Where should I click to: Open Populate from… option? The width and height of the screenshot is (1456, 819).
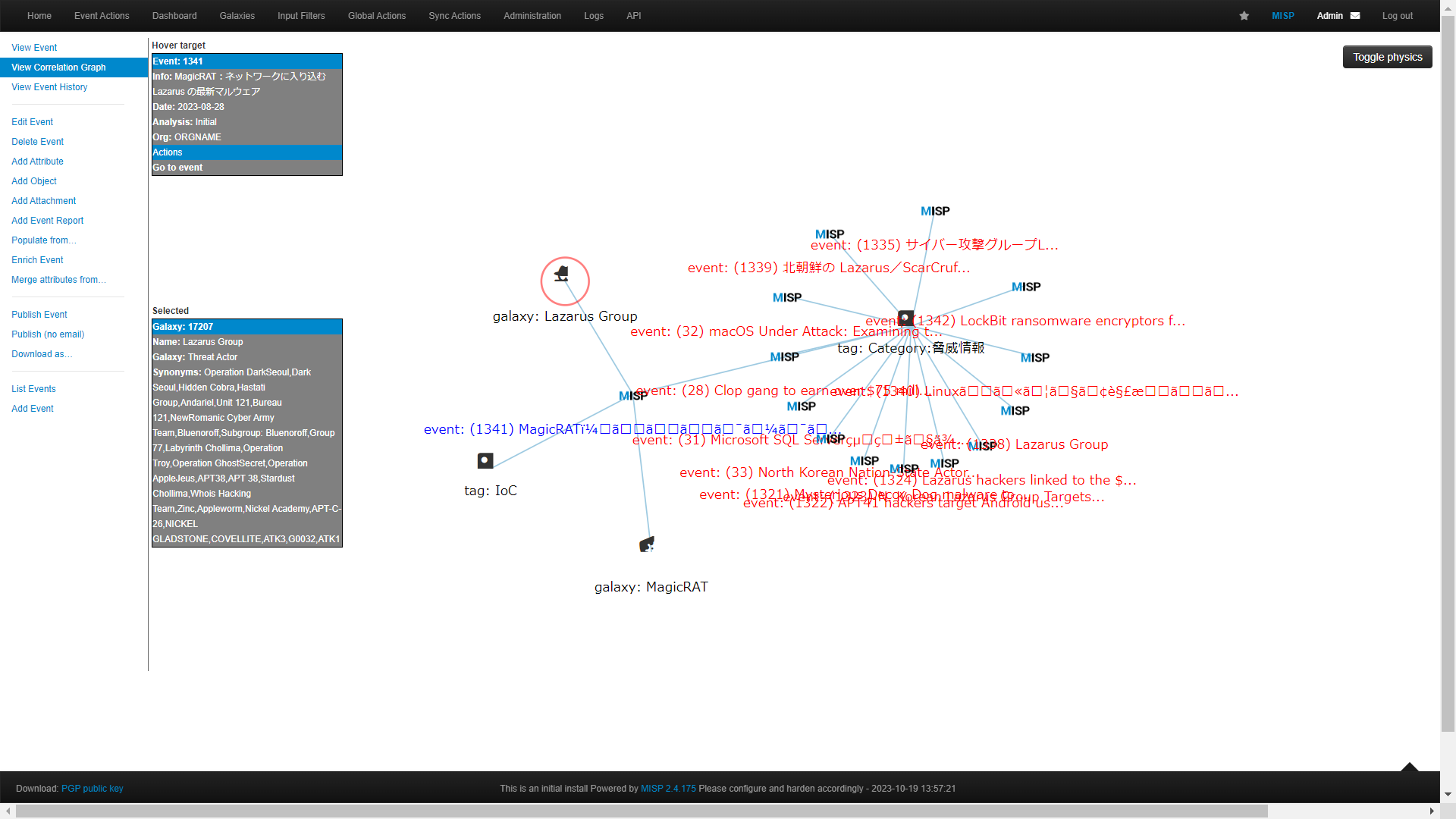pos(44,240)
